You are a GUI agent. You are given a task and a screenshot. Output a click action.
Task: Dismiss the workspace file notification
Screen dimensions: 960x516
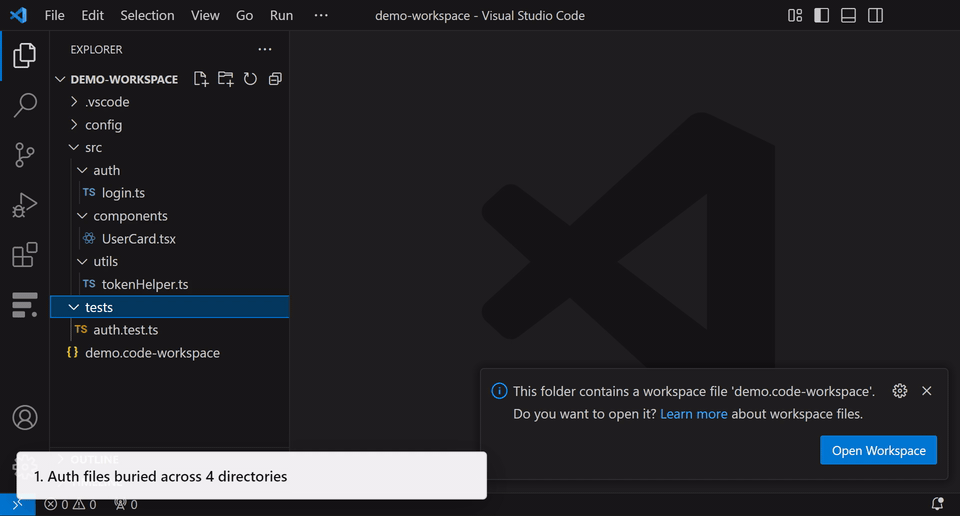pos(926,391)
